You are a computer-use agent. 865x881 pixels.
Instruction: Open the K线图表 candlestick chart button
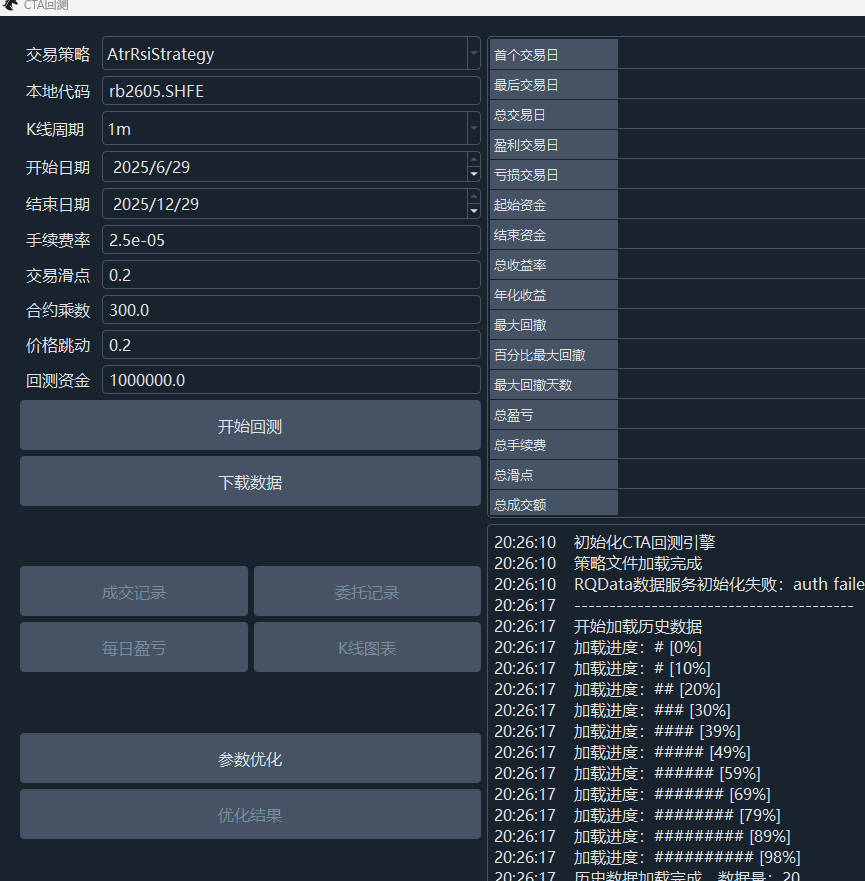point(367,648)
